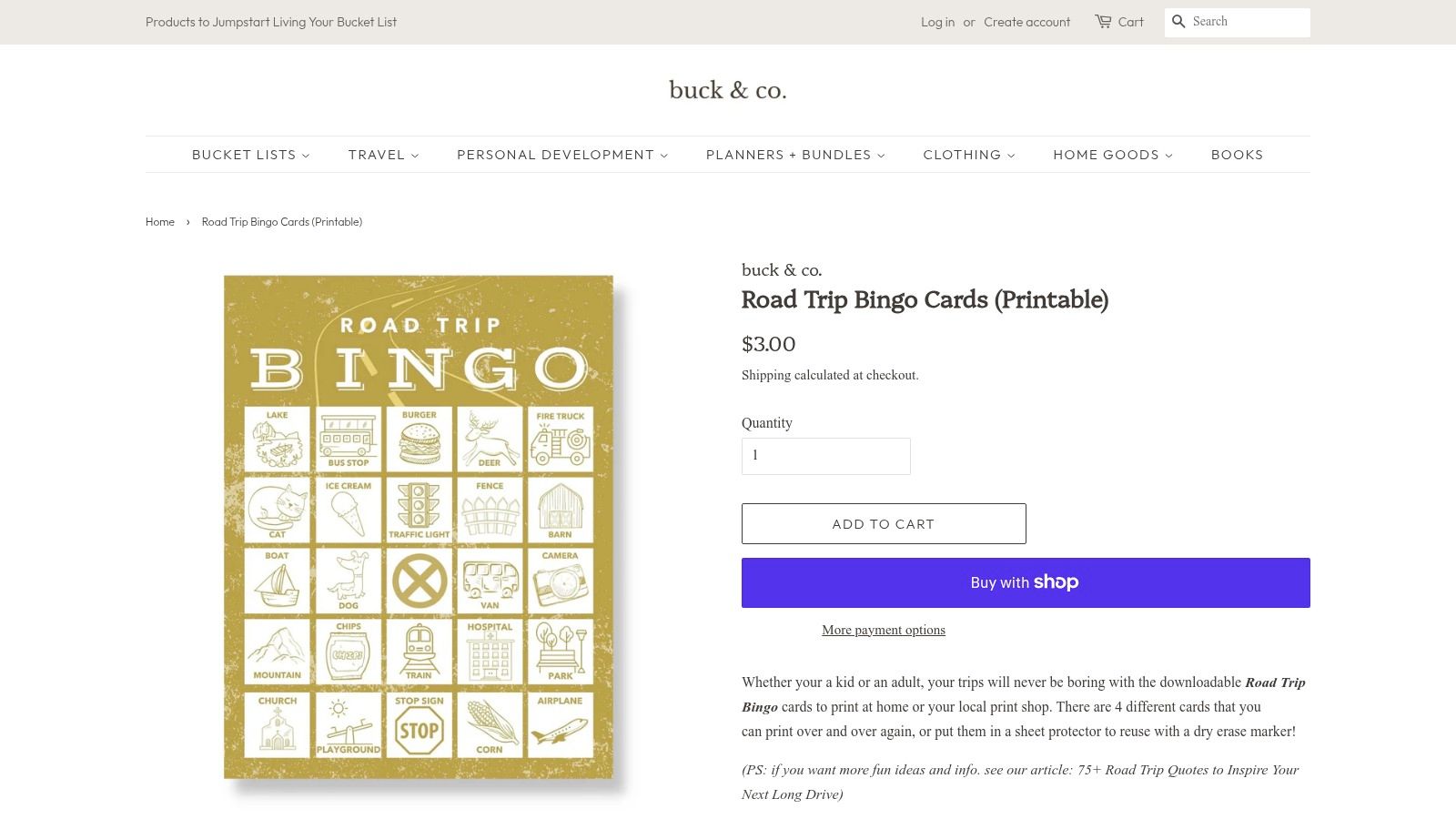Expand the Bucket Lists menu

click(250, 155)
